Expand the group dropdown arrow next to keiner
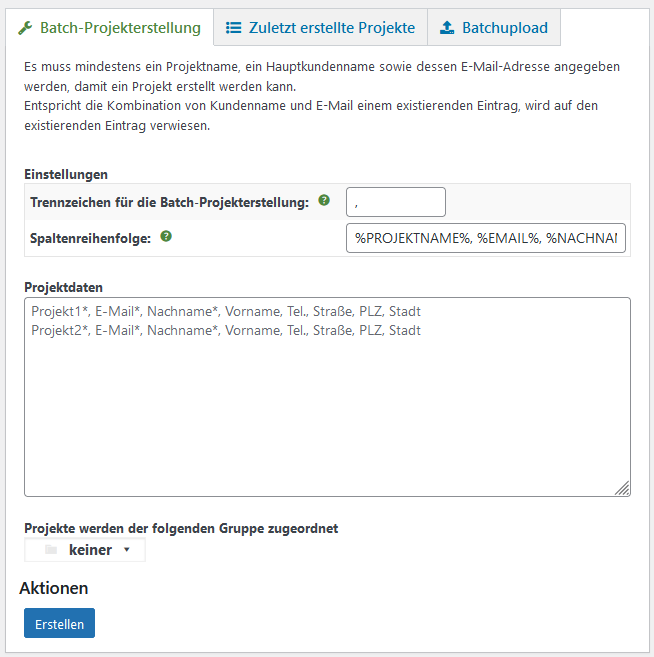 point(126,550)
